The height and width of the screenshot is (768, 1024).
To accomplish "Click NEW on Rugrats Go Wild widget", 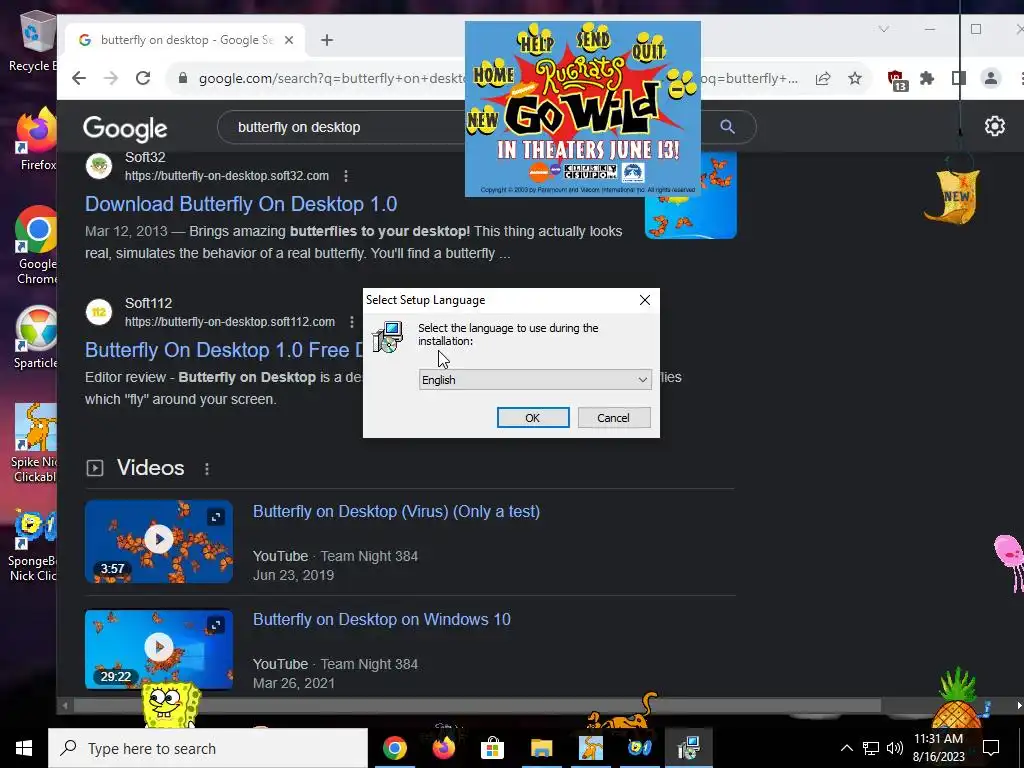I will click(x=483, y=120).
